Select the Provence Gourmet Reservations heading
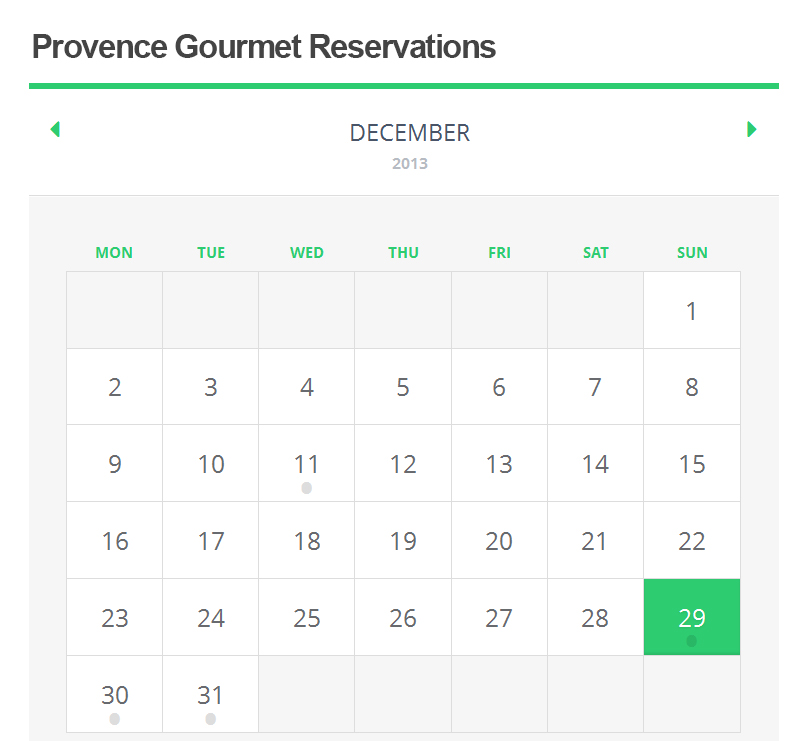Viewport: 792px width, 741px height. 264,46
